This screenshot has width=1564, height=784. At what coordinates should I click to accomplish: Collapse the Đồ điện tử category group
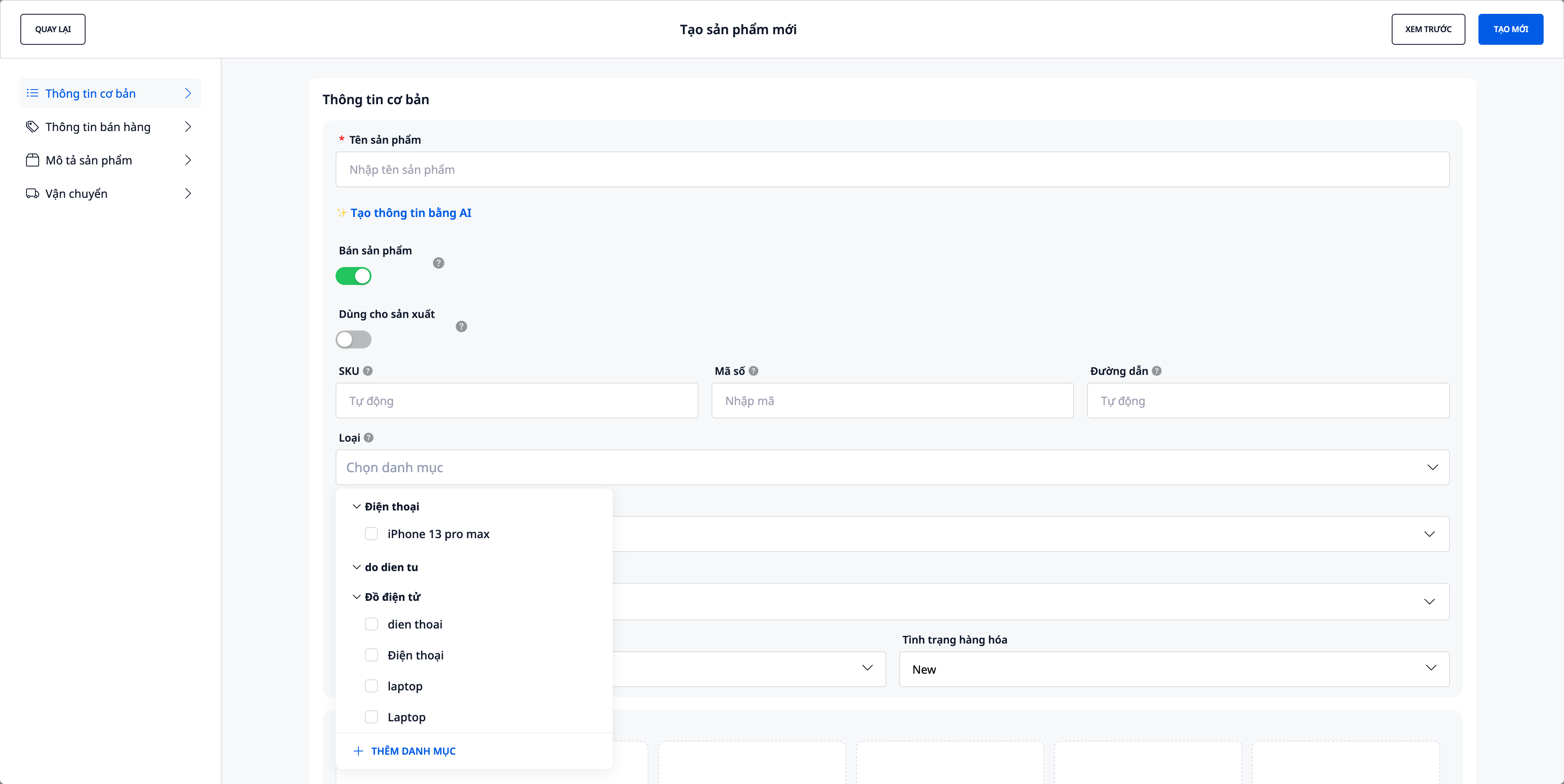[356, 597]
